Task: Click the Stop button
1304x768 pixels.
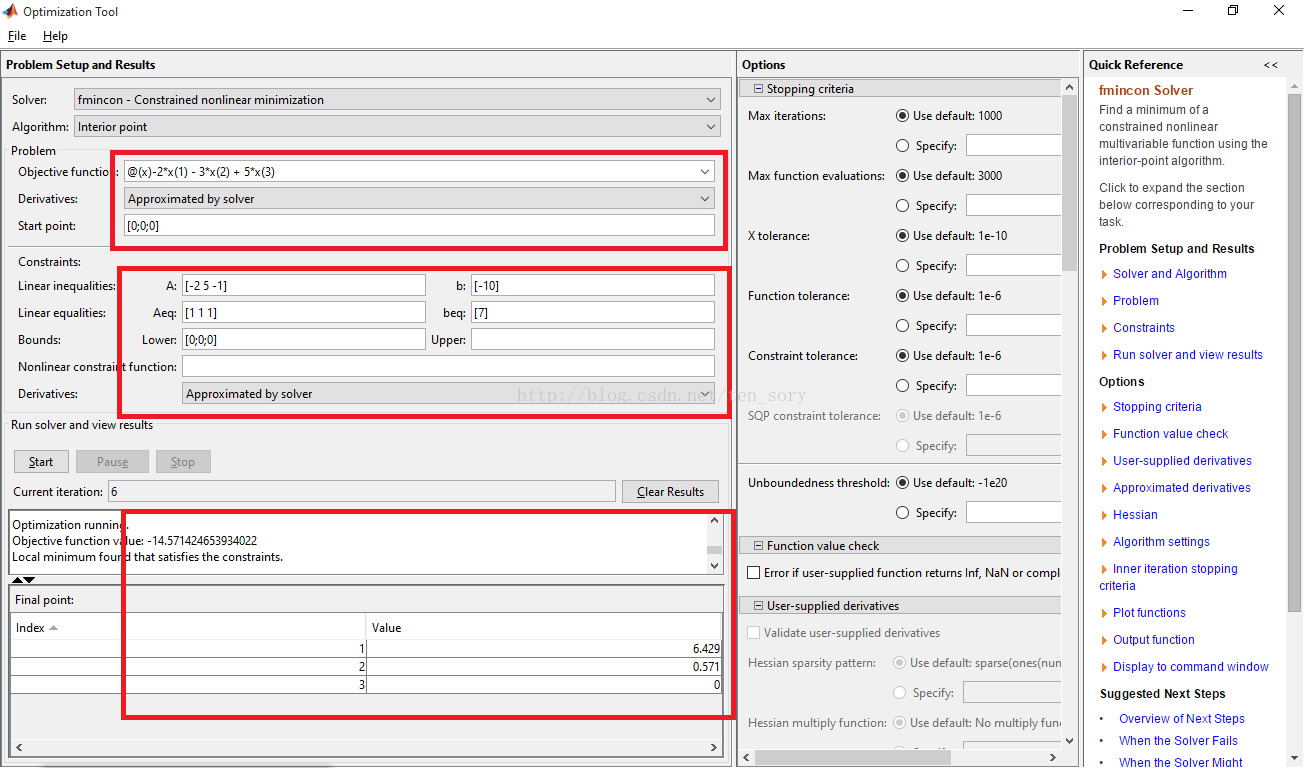Action: [183, 462]
